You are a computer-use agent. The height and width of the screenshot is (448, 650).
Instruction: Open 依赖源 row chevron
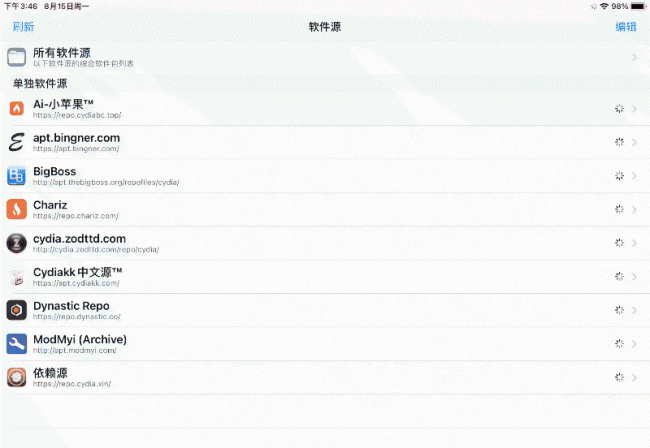[634, 377]
